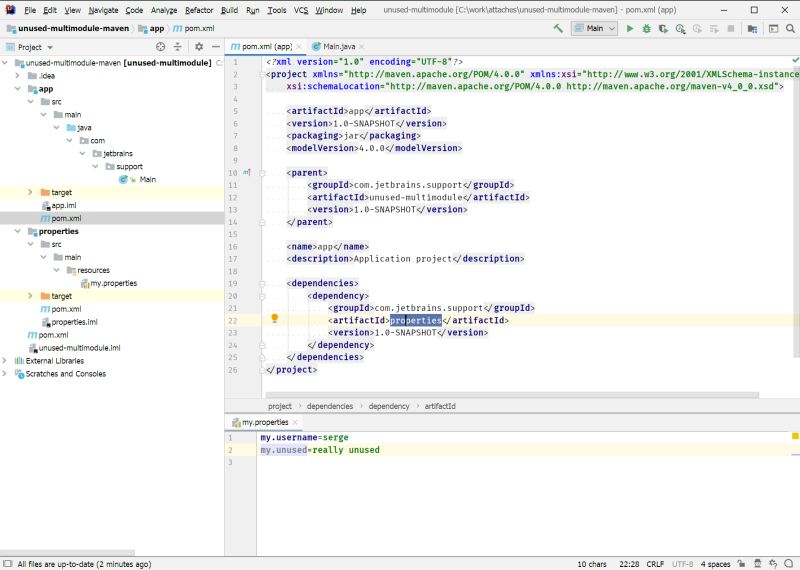Click 'my.username' key in properties editor
The image size is (800, 570).
(289, 437)
